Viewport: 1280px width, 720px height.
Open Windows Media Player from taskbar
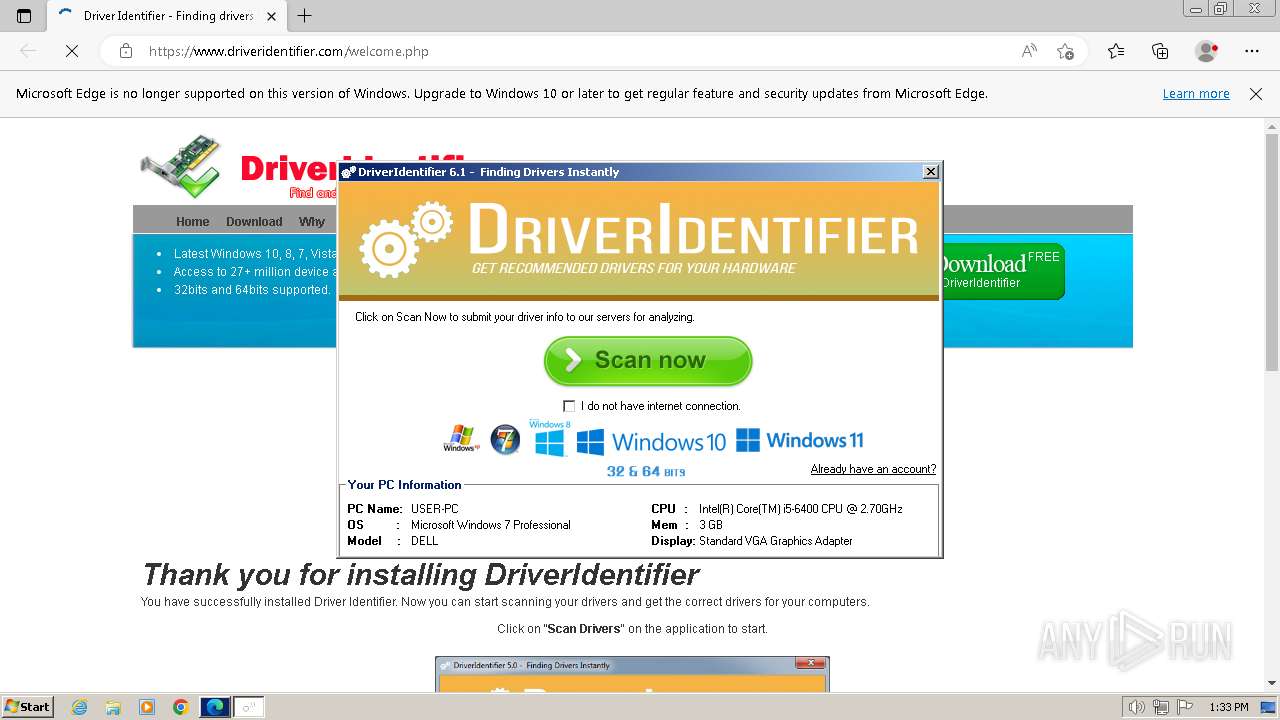tap(147, 707)
